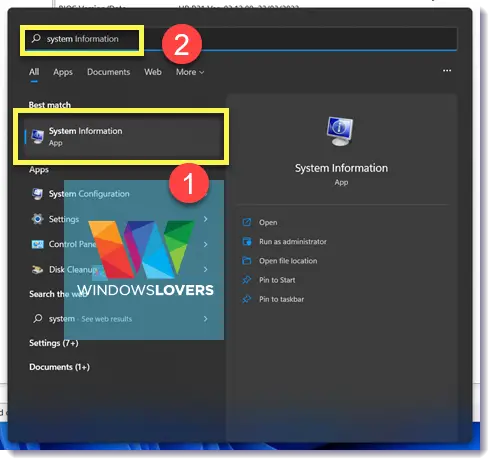Viewport: 495px width, 465px height.
Task: Click the Run as administrator shield icon
Action: pyautogui.click(x=247, y=242)
